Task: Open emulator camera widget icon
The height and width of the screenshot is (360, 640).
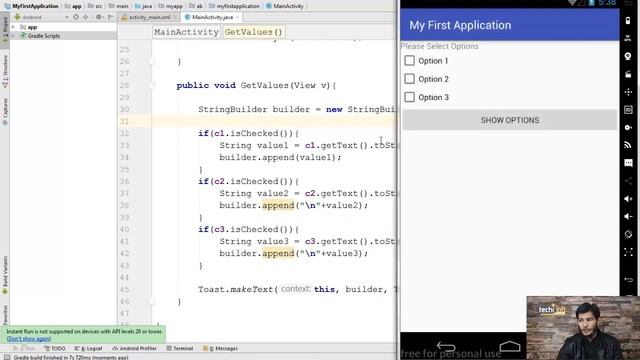Action: click(x=628, y=56)
